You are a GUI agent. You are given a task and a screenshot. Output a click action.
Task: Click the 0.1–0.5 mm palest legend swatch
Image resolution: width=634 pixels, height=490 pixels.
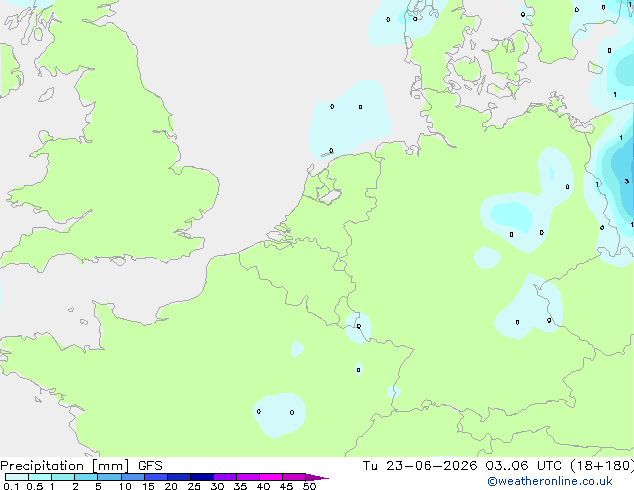tap(17, 477)
